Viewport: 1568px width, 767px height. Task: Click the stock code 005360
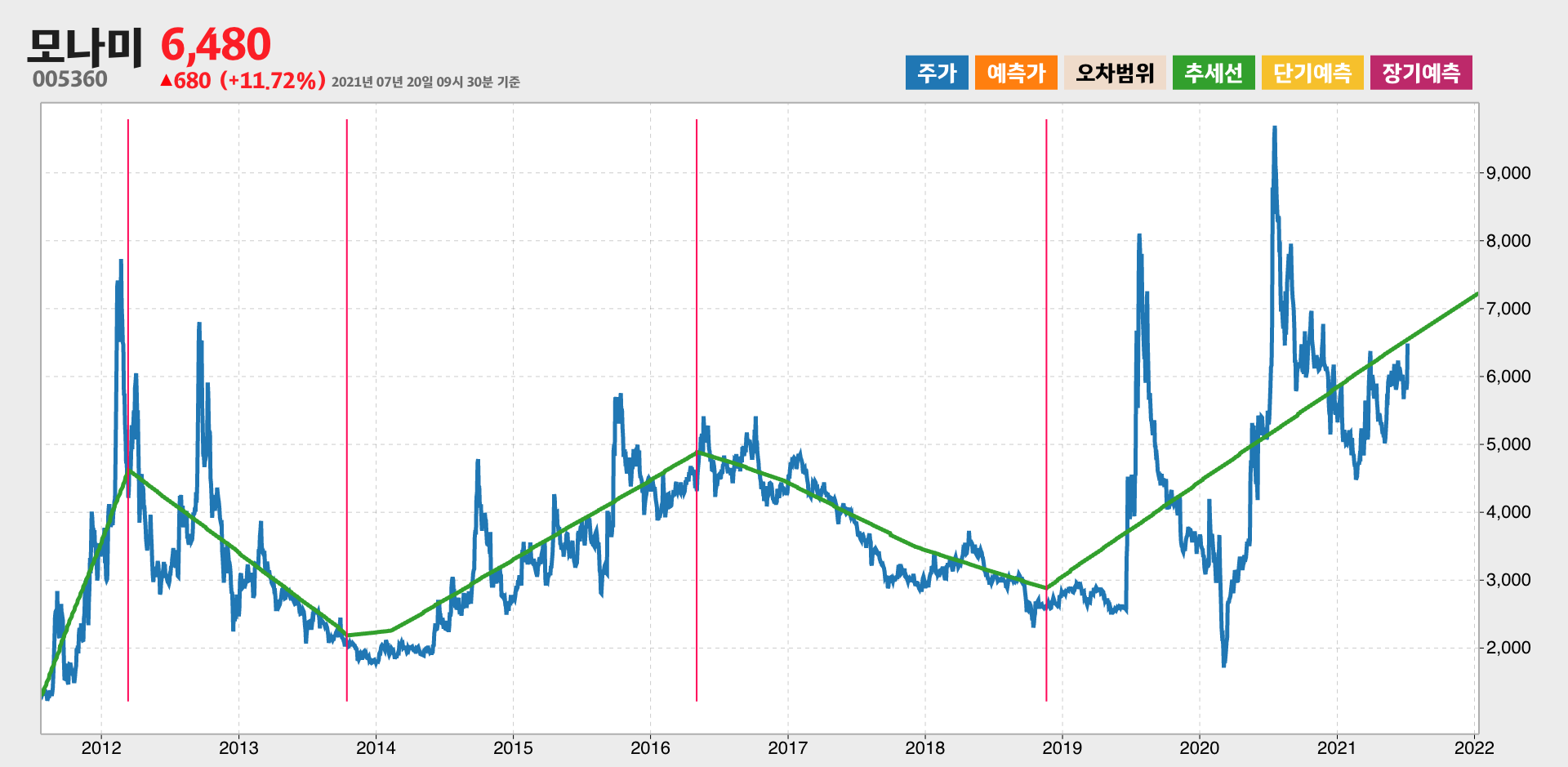pyautogui.click(x=70, y=79)
